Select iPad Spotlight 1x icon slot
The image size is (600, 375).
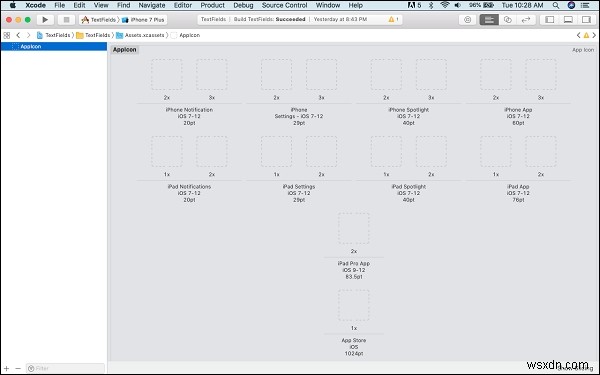click(x=386, y=151)
